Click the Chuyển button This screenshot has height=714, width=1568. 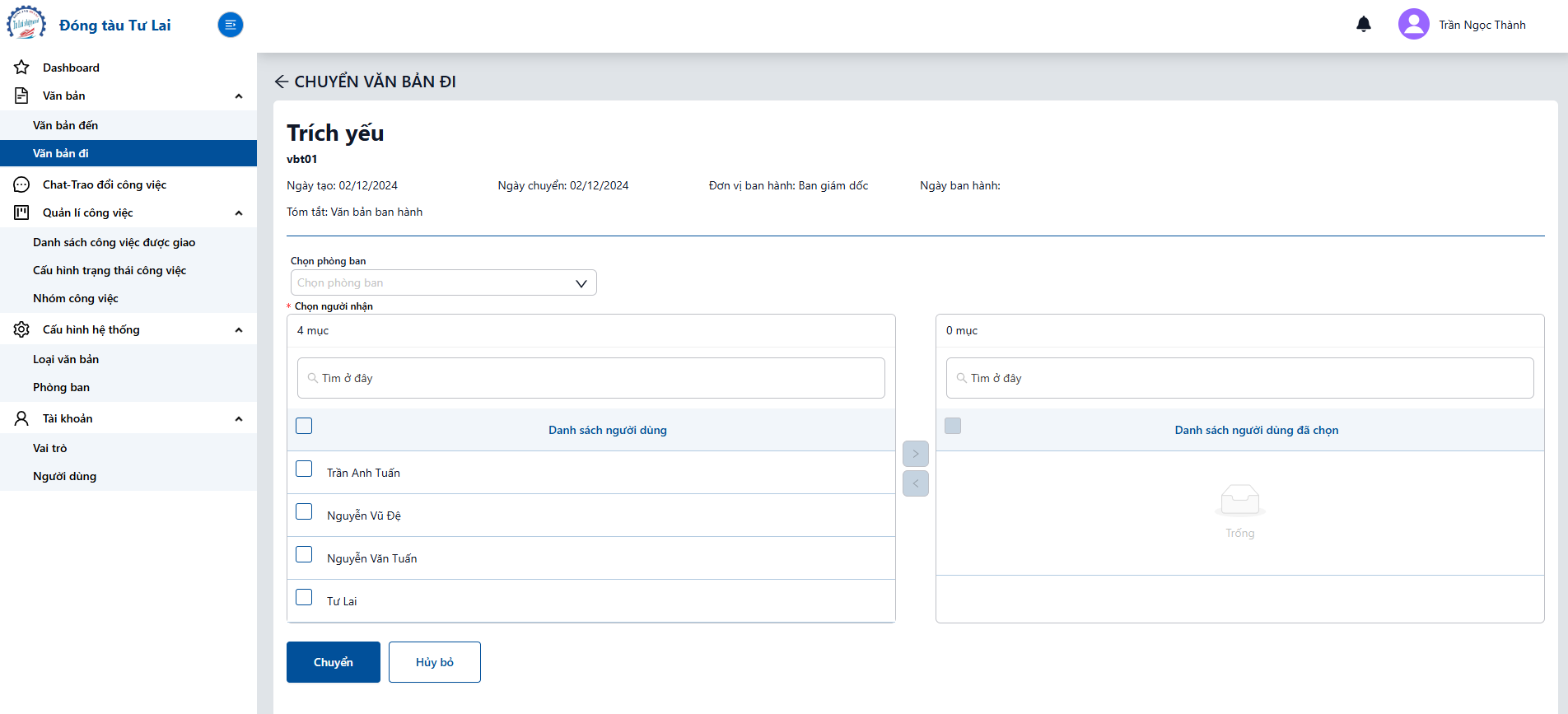click(334, 662)
